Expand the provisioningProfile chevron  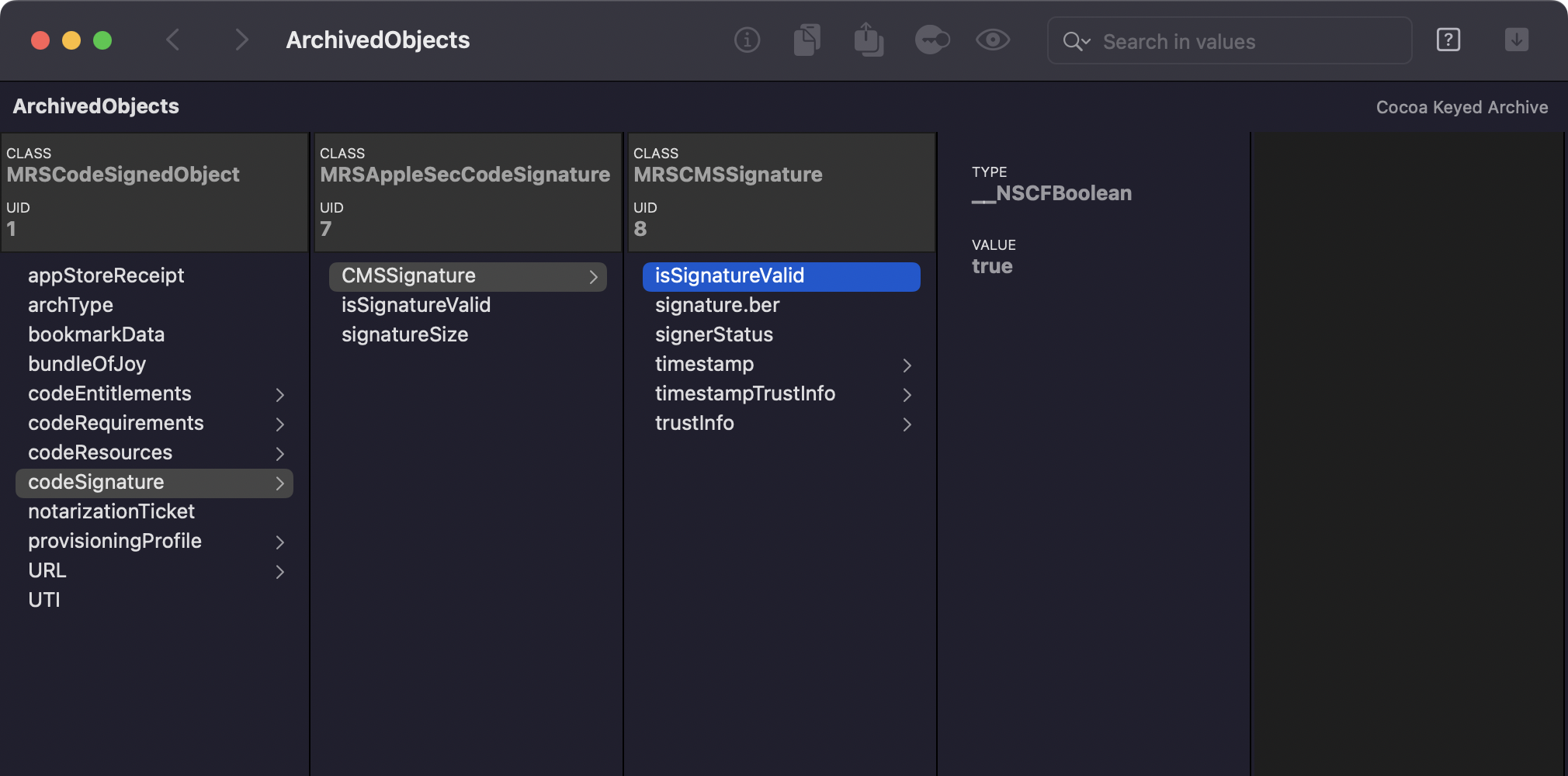280,542
